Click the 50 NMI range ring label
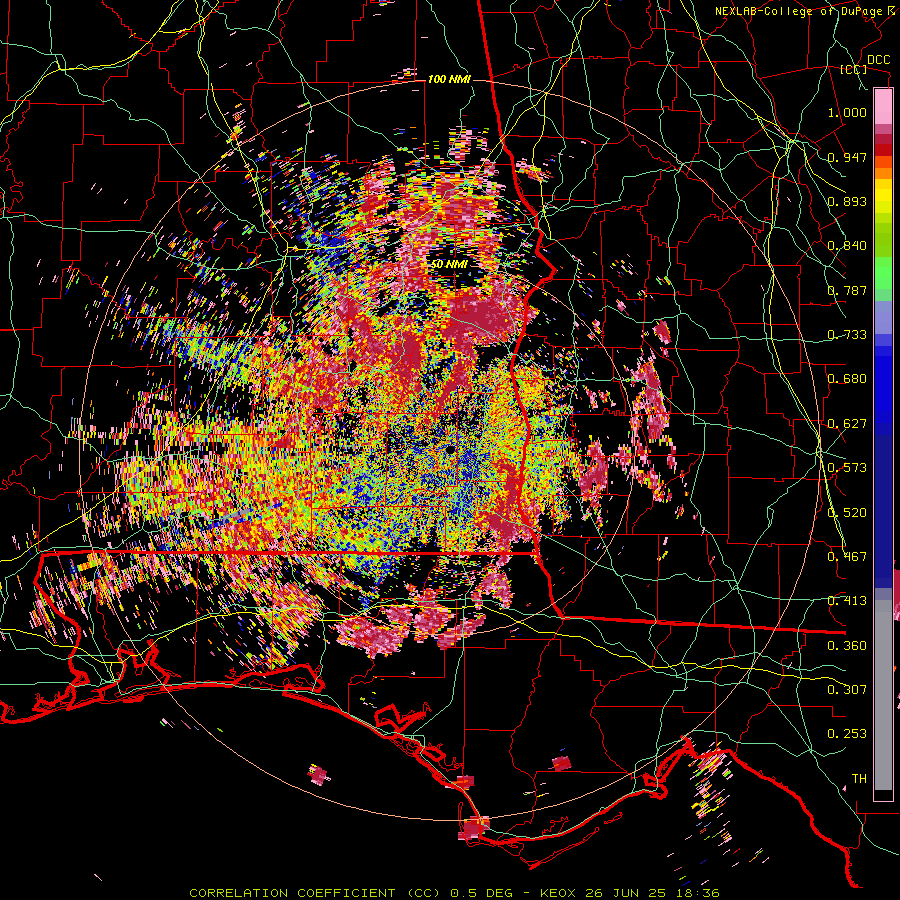The height and width of the screenshot is (900, 900). click(449, 264)
